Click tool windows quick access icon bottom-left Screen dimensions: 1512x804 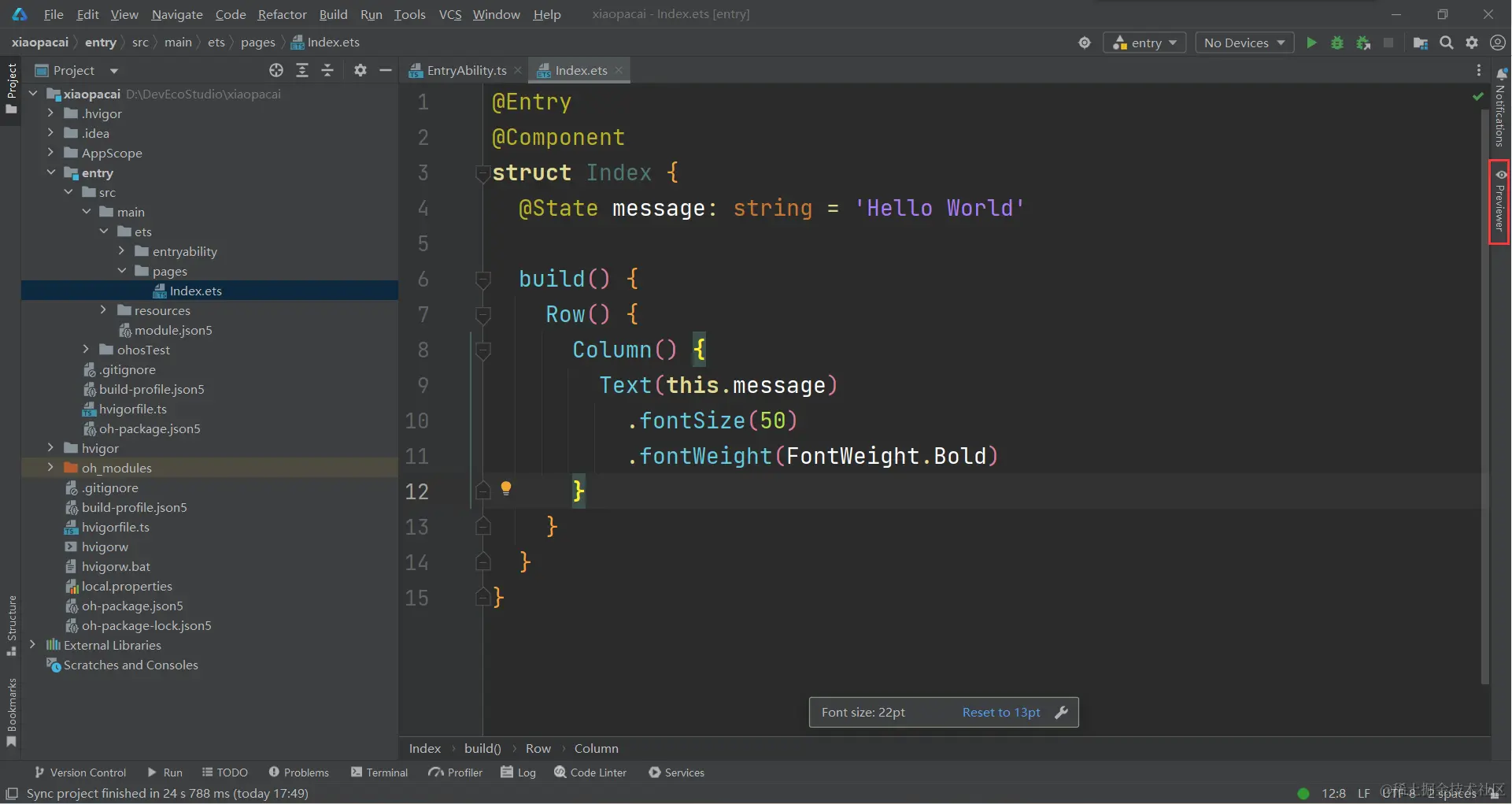click(12, 793)
